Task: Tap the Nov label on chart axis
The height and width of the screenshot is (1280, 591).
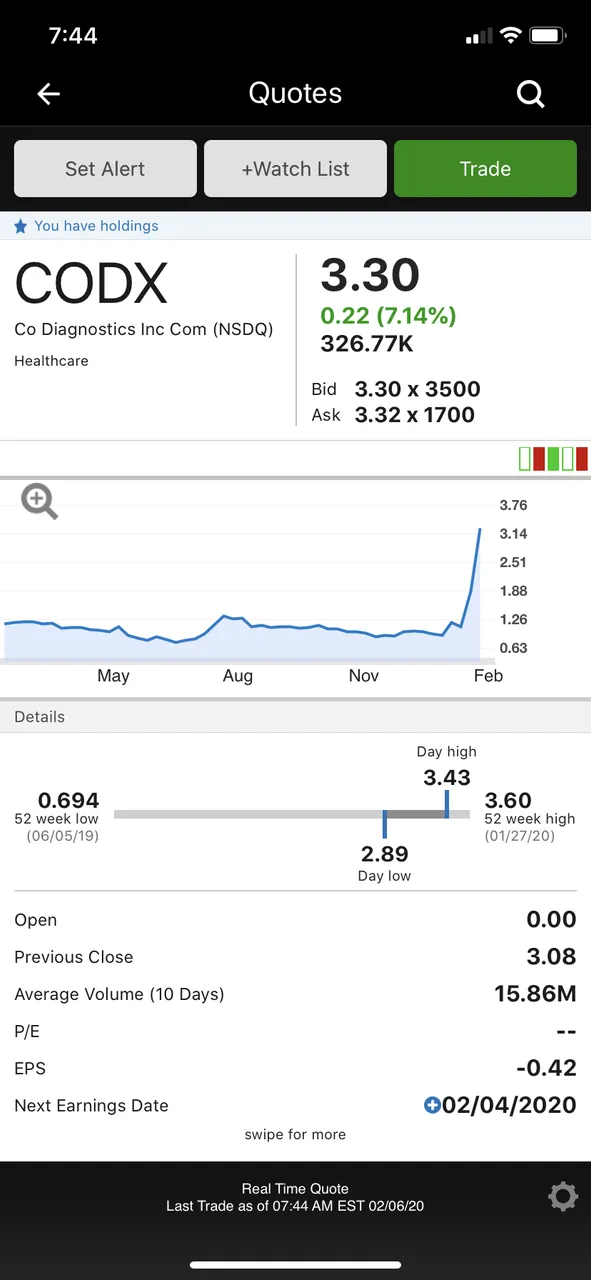Action: (364, 676)
